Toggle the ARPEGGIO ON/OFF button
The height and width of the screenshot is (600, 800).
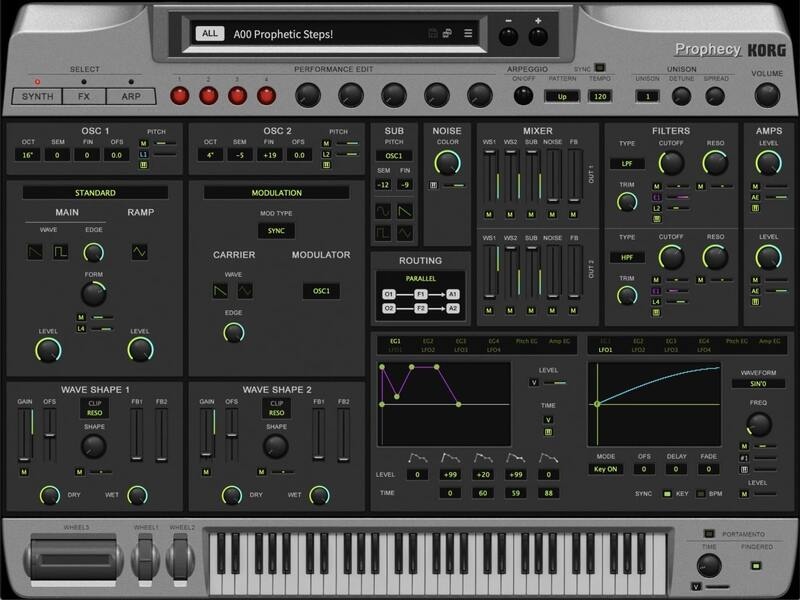[522, 96]
